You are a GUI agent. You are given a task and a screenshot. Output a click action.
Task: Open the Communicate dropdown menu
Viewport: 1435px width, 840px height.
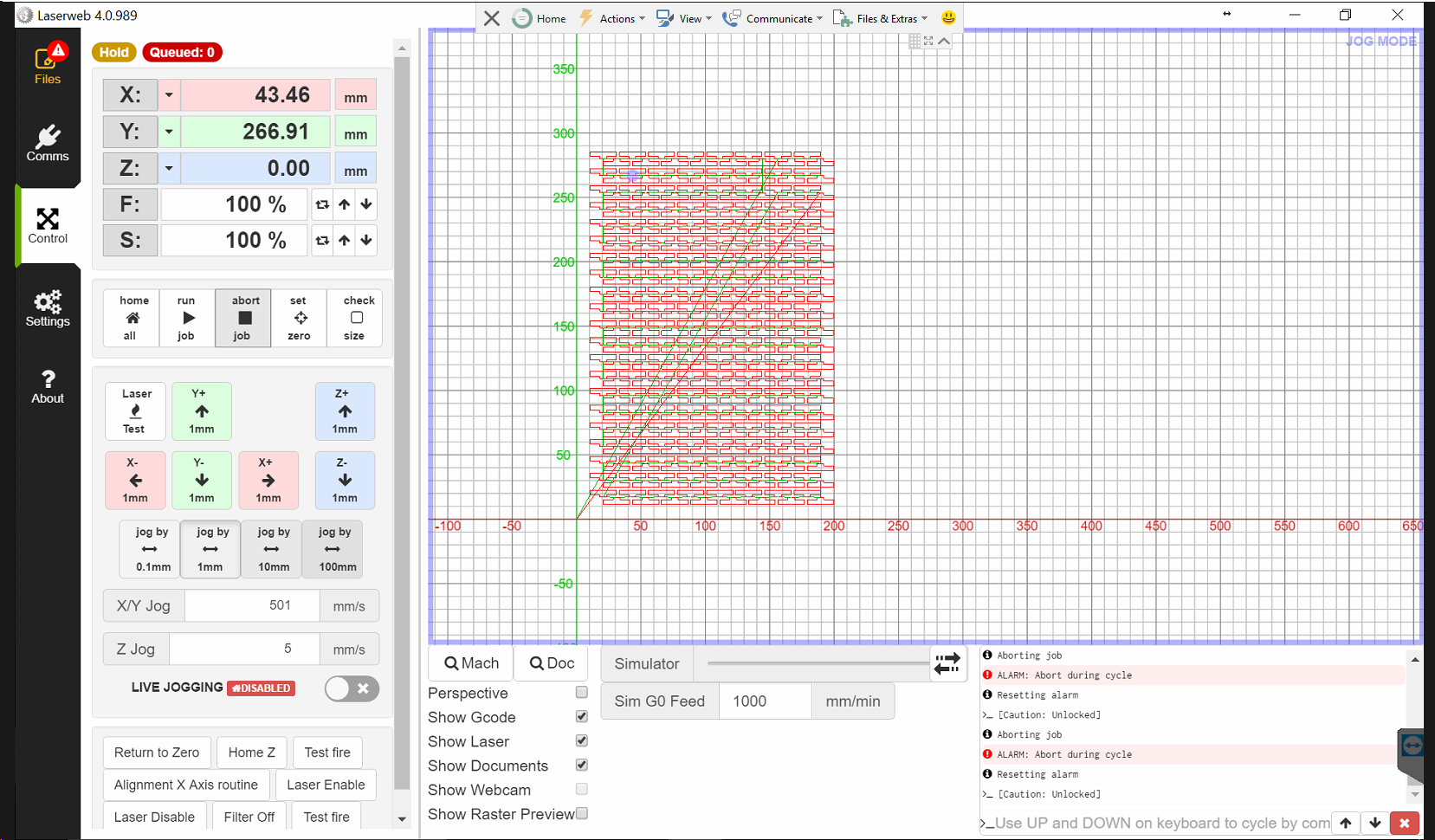[x=772, y=18]
